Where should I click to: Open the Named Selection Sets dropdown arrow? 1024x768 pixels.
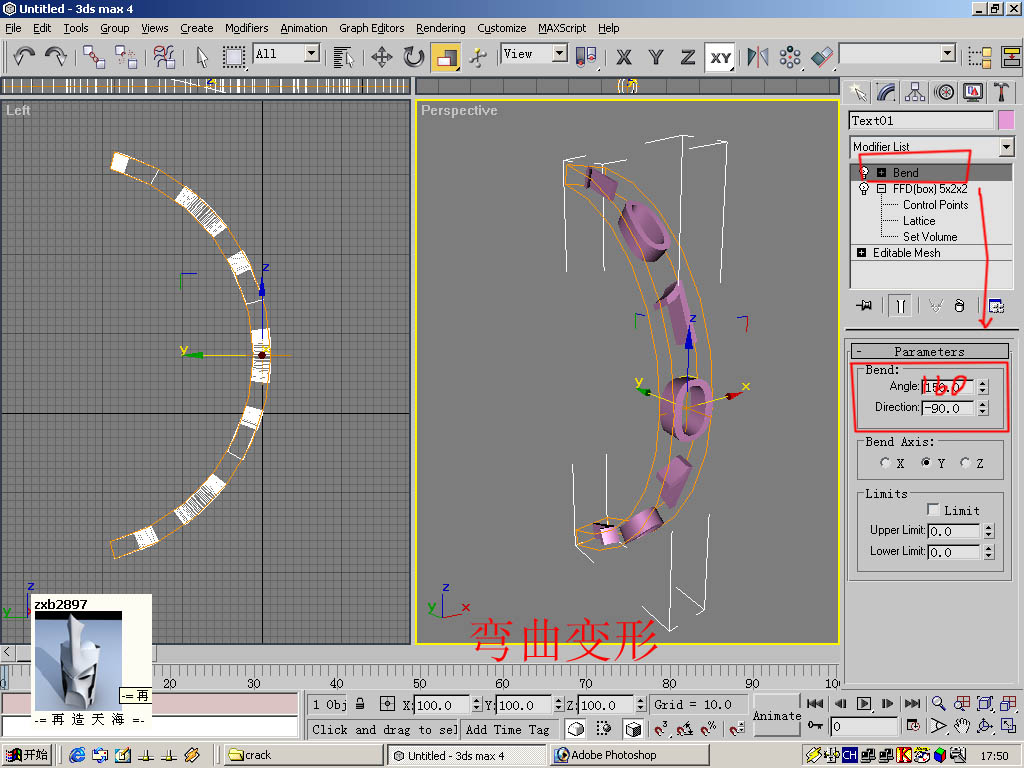[948, 53]
